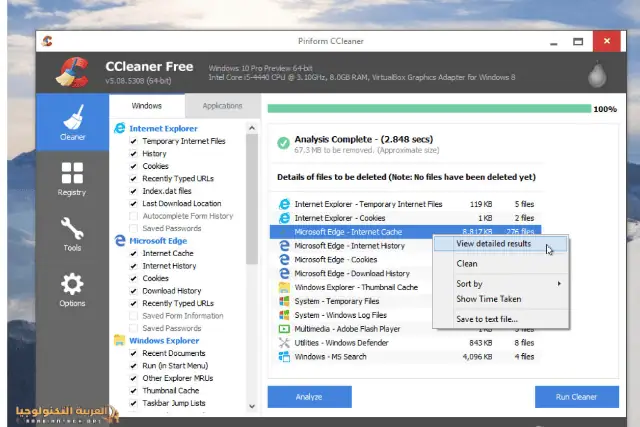
Task: Open the Sort by submenu arrow
Action: [x=559, y=283]
